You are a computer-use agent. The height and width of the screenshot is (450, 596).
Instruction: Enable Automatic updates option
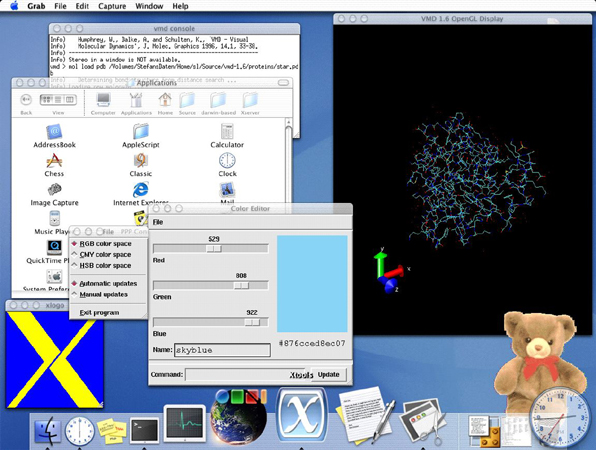108,284
